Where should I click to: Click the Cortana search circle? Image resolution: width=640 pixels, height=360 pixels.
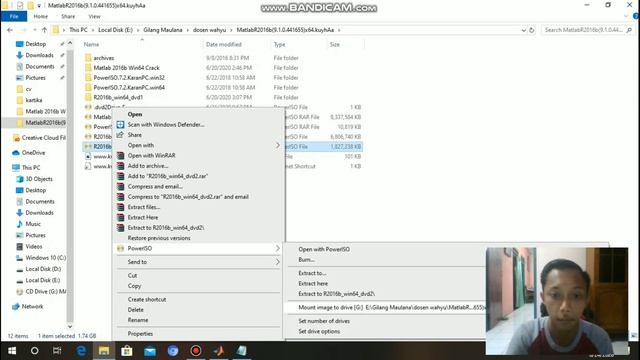pyautogui.click(x=35, y=351)
